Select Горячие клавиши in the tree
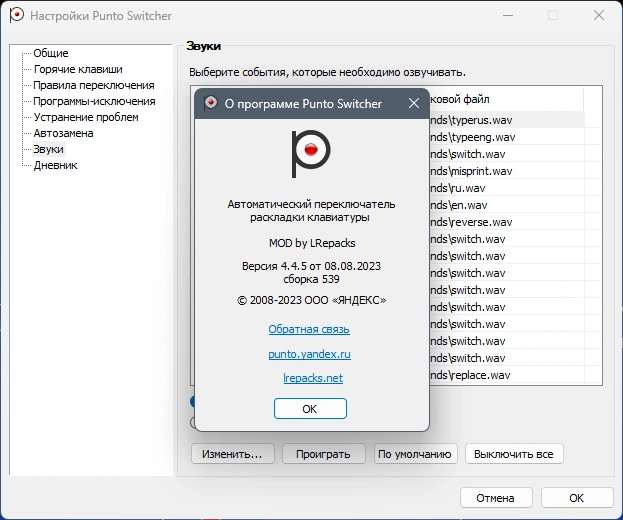The width and height of the screenshot is (623, 520). [x=78, y=69]
